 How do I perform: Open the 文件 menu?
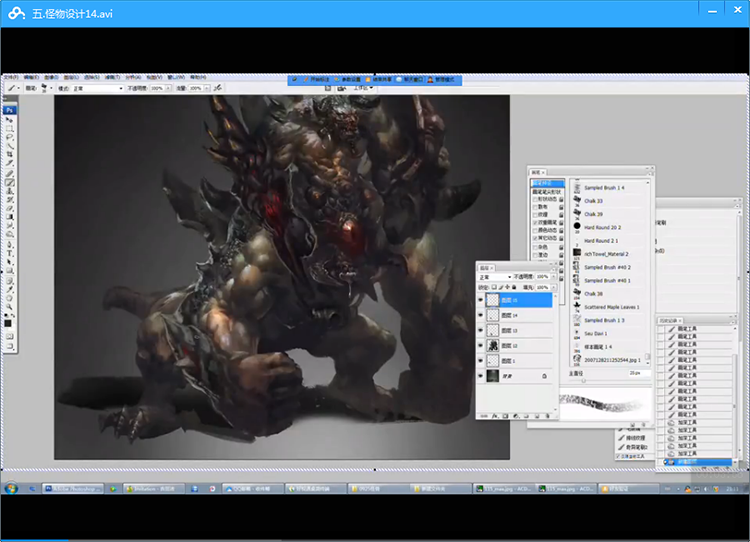11,77
